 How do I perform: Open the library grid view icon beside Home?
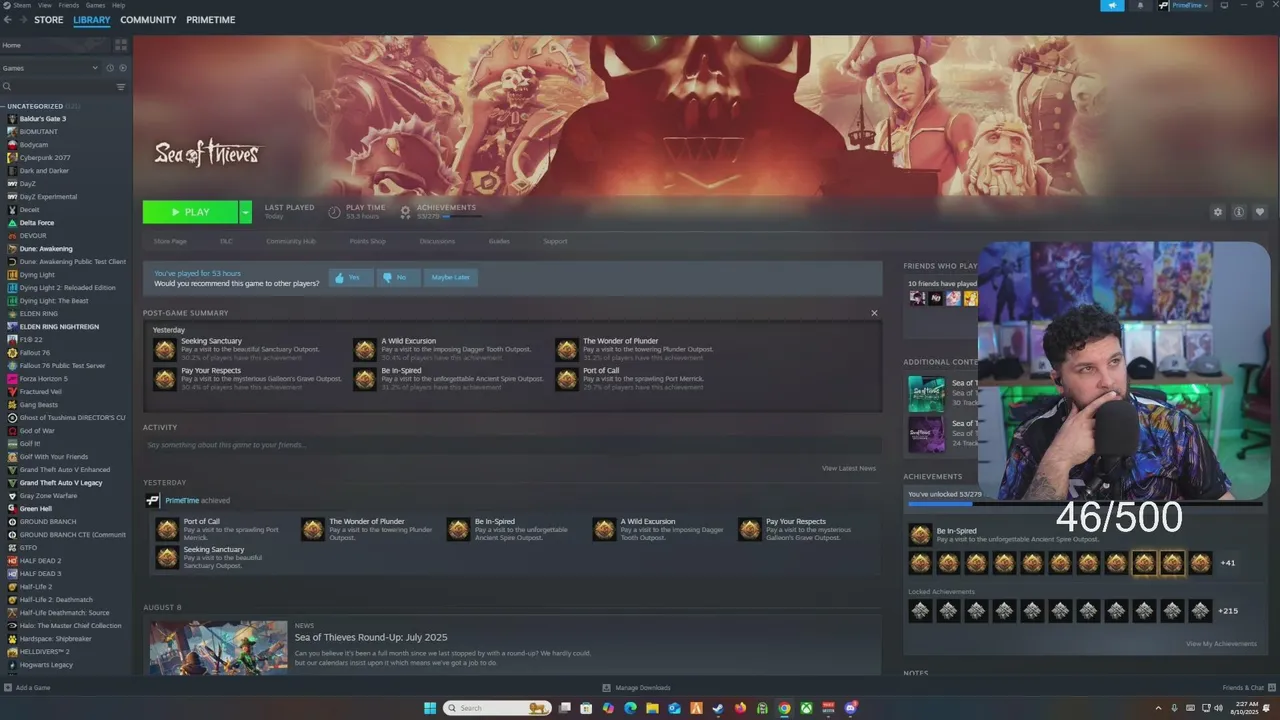(121, 45)
